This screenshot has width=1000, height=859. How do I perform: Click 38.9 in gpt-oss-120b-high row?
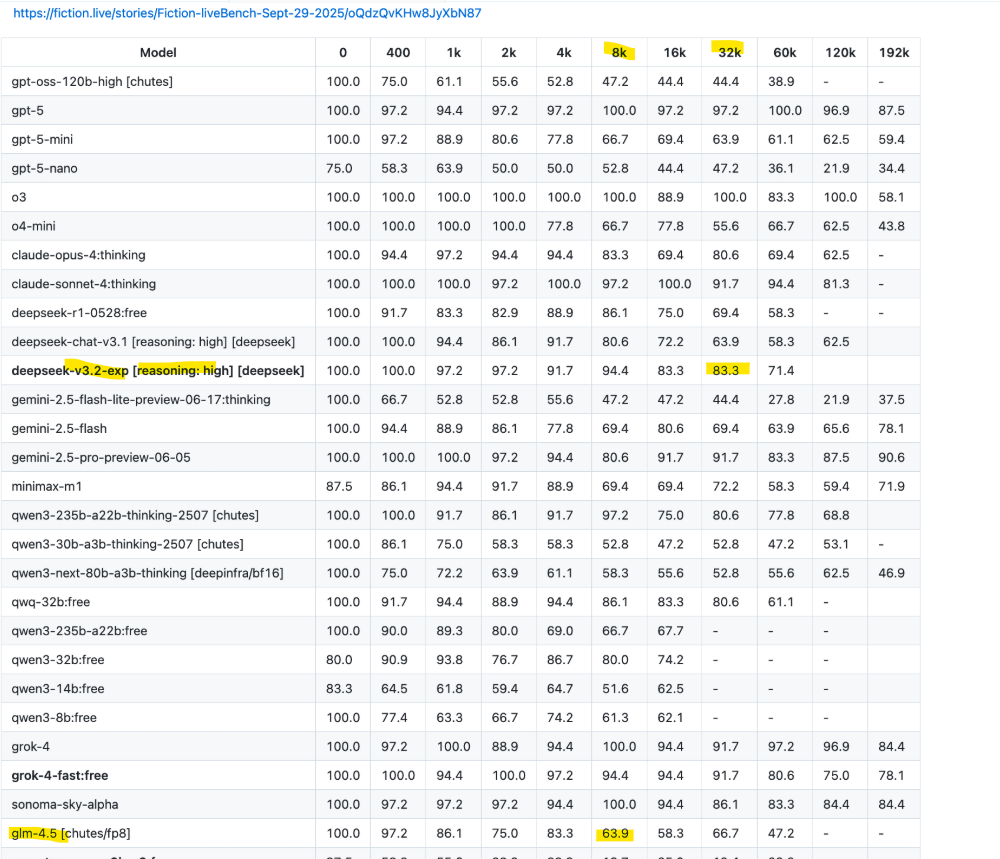pyautogui.click(x=781, y=82)
